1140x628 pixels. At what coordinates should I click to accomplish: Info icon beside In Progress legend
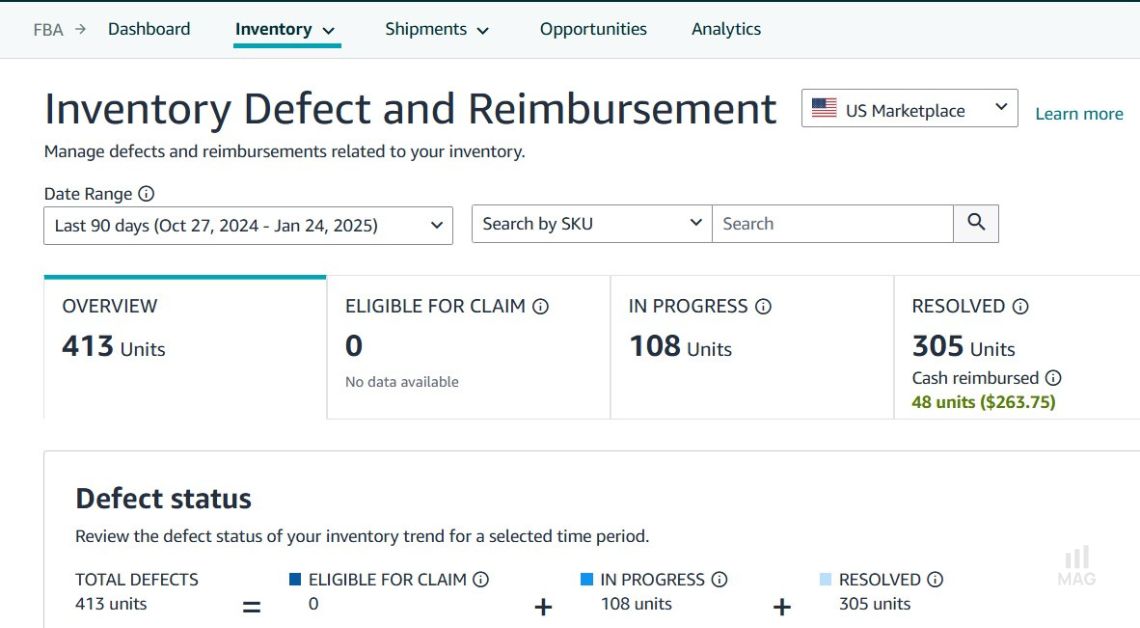(x=719, y=579)
